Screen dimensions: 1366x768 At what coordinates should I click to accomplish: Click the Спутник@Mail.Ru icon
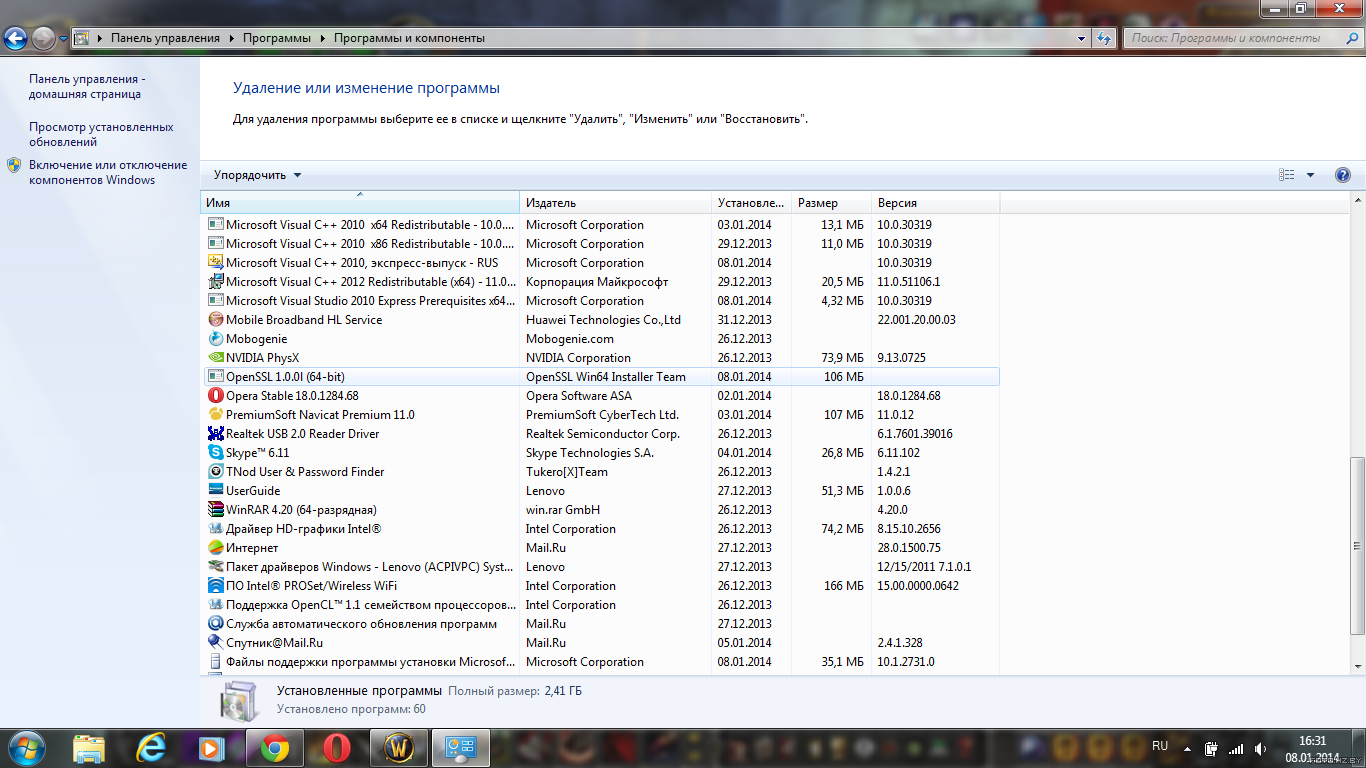coord(216,643)
